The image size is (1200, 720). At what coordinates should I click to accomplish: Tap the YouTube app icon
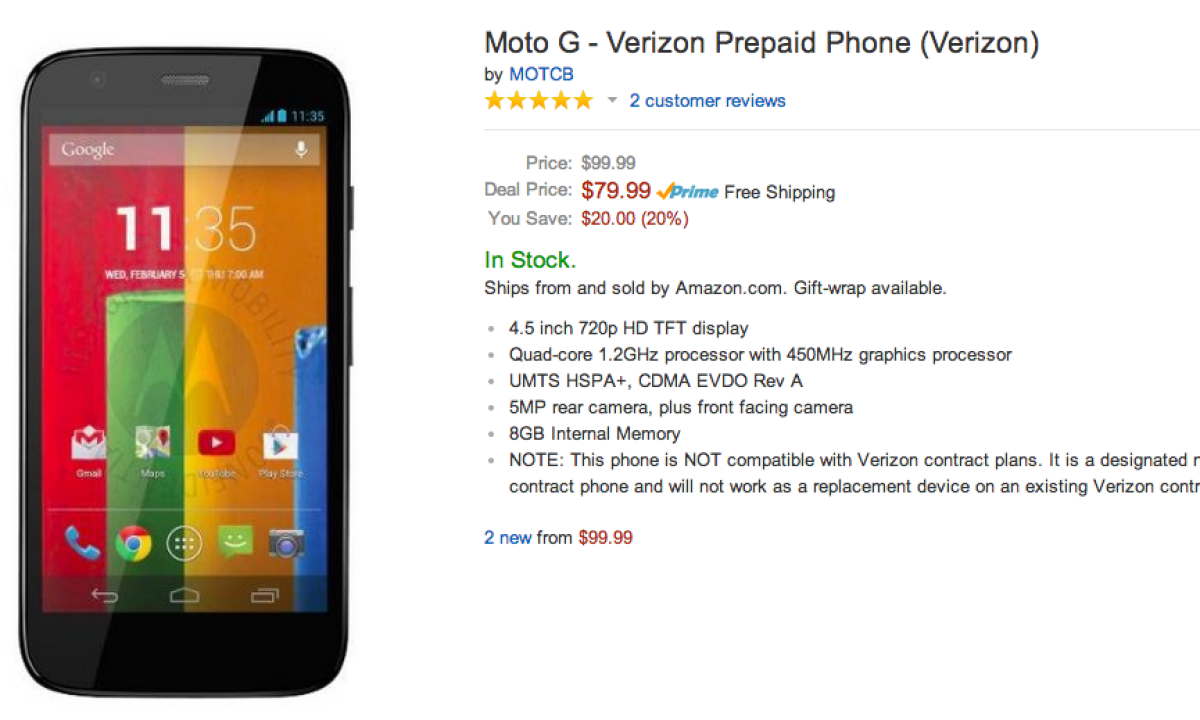click(216, 443)
